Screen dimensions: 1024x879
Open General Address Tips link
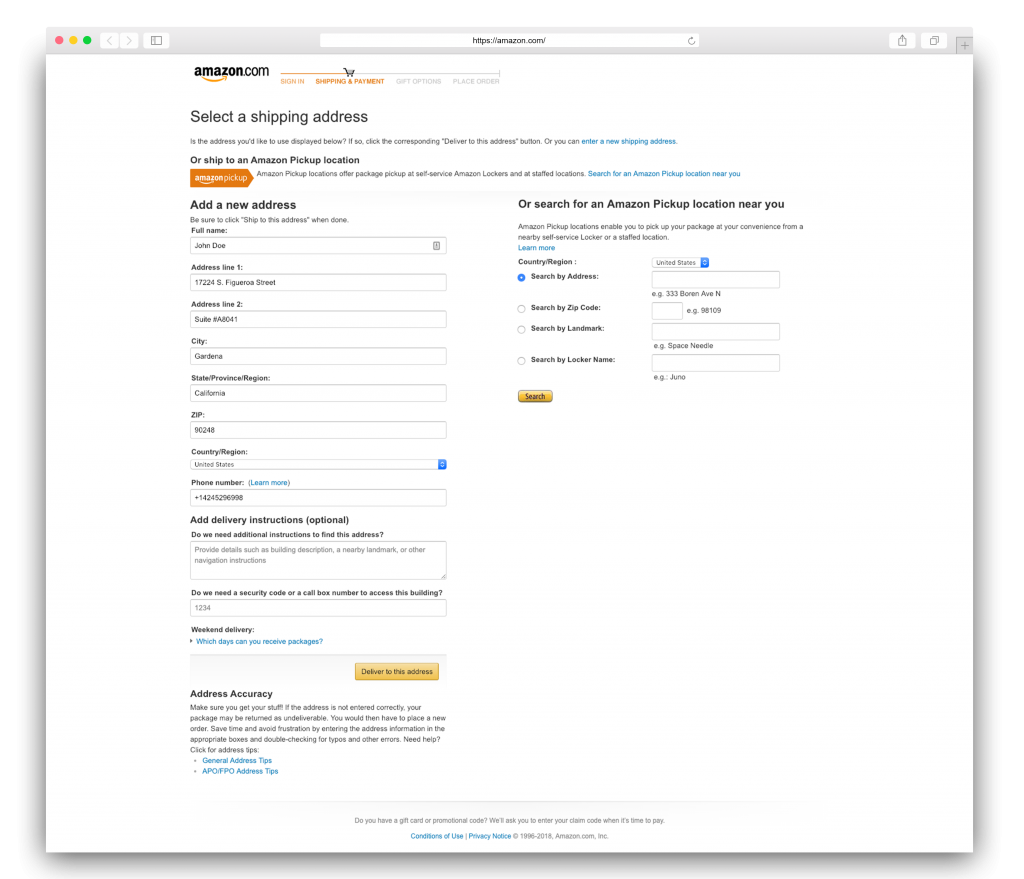tap(237, 760)
